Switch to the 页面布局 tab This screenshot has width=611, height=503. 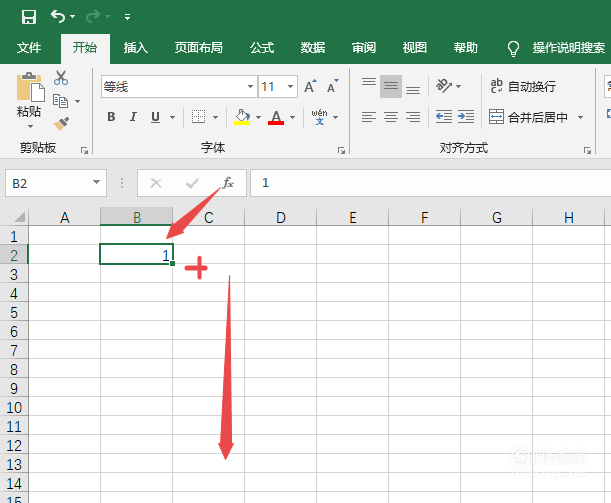click(198, 48)
